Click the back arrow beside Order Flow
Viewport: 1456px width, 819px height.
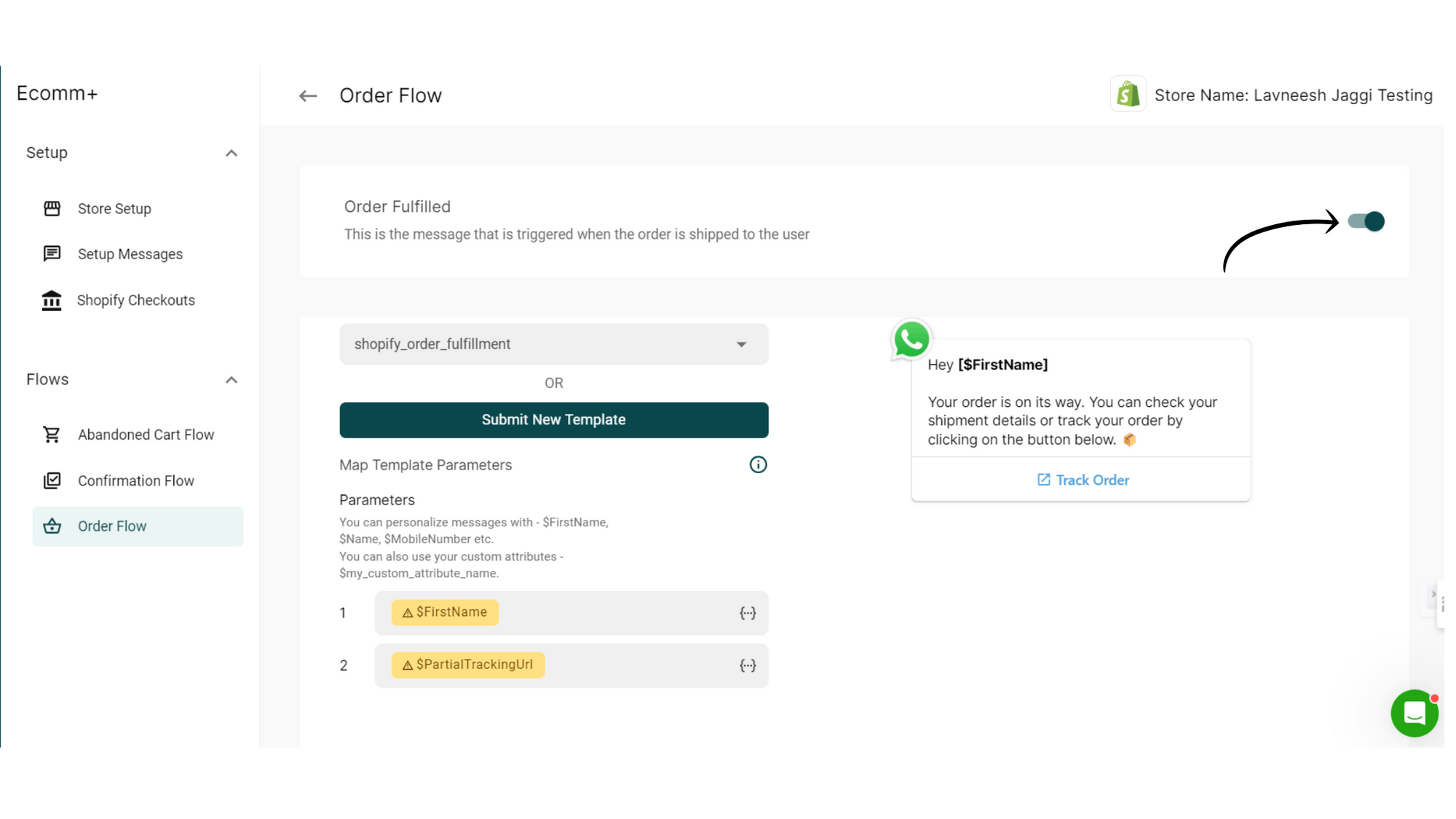[x=307, y=95]
